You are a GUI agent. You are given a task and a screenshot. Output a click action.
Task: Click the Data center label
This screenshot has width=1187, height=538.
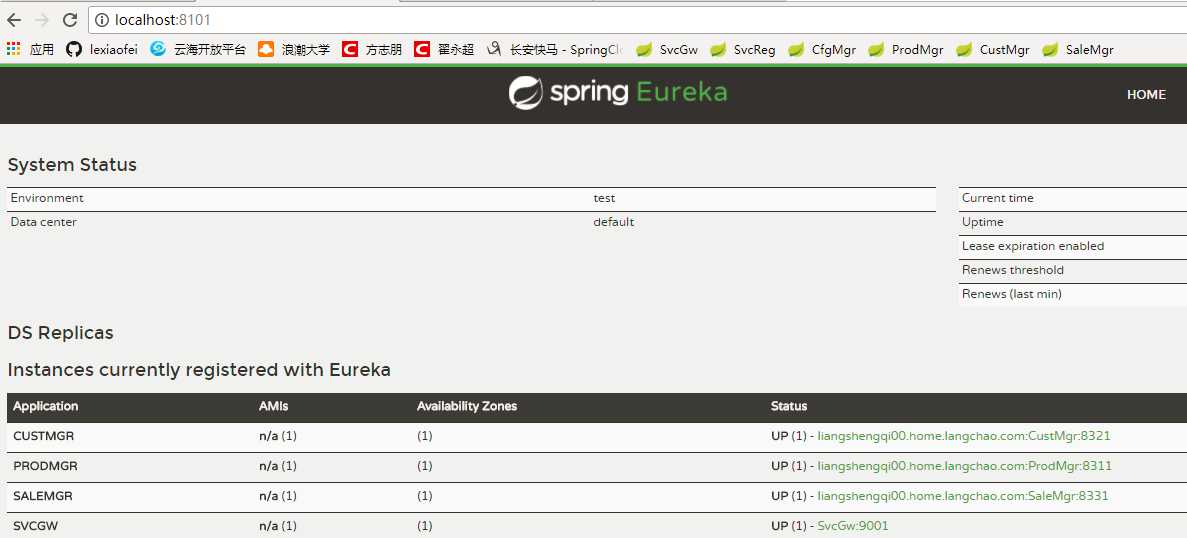tap(43, 222)
